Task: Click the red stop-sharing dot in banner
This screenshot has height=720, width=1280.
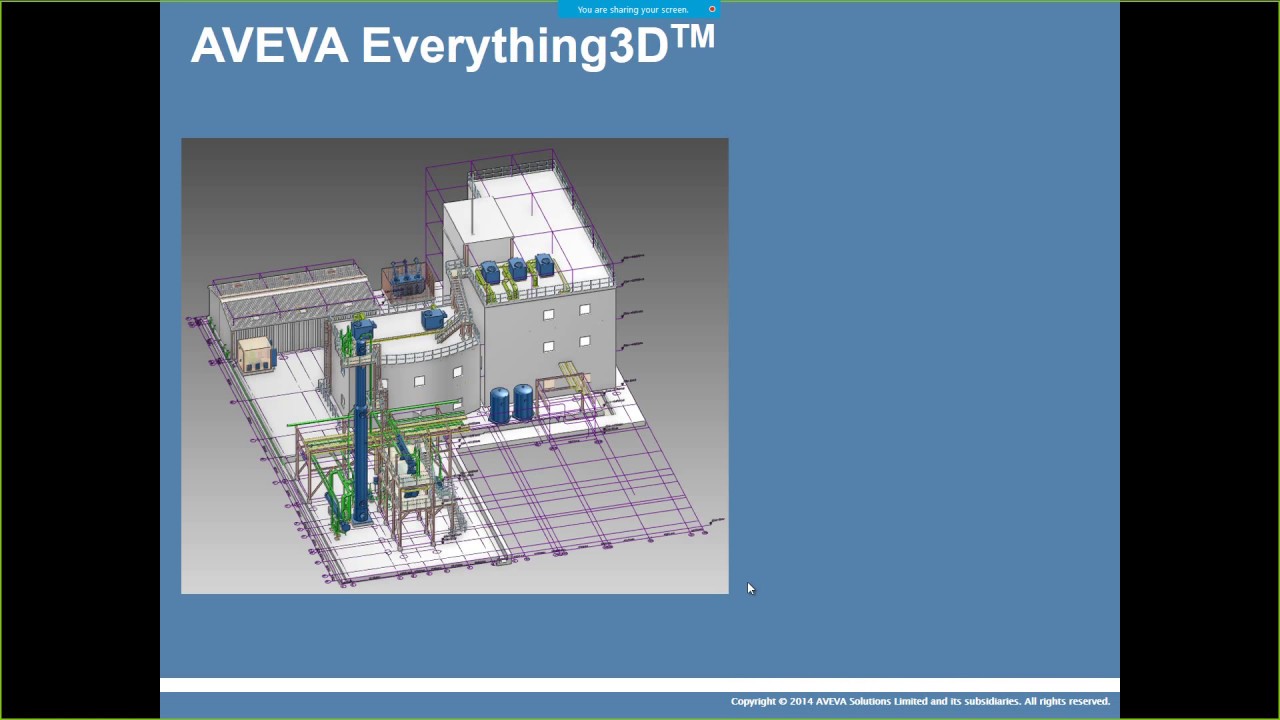Action: point(712,9)
